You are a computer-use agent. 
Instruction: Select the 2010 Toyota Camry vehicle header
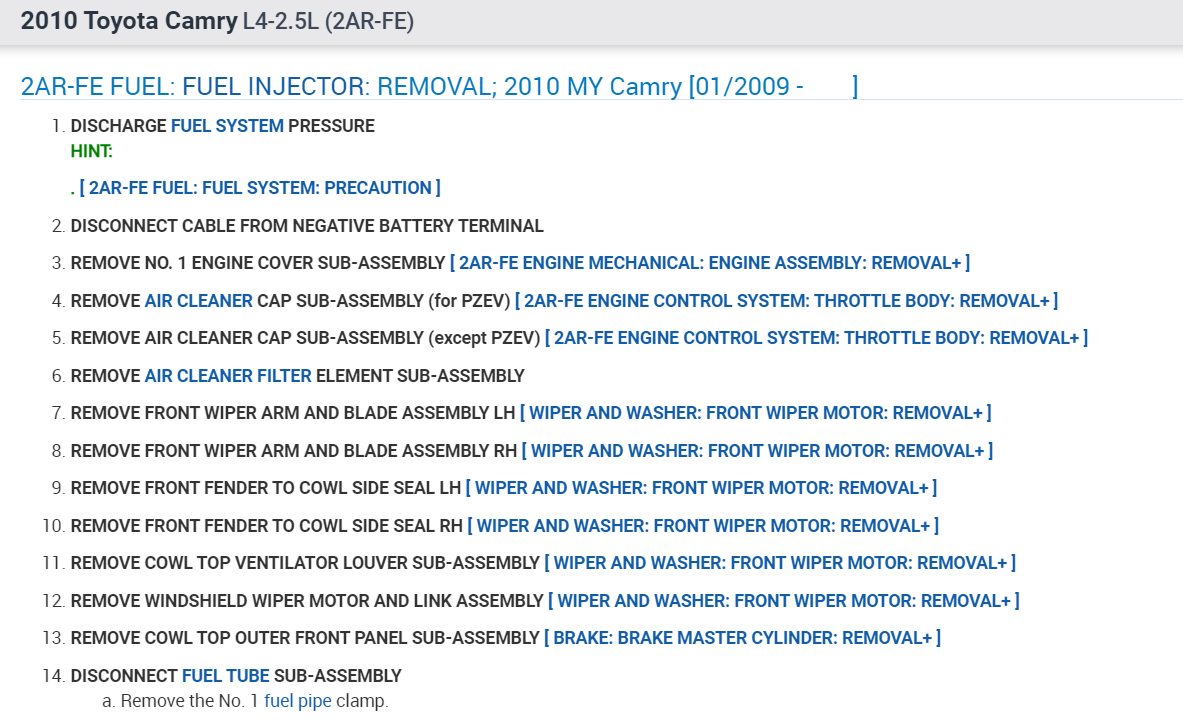[217, 21]
